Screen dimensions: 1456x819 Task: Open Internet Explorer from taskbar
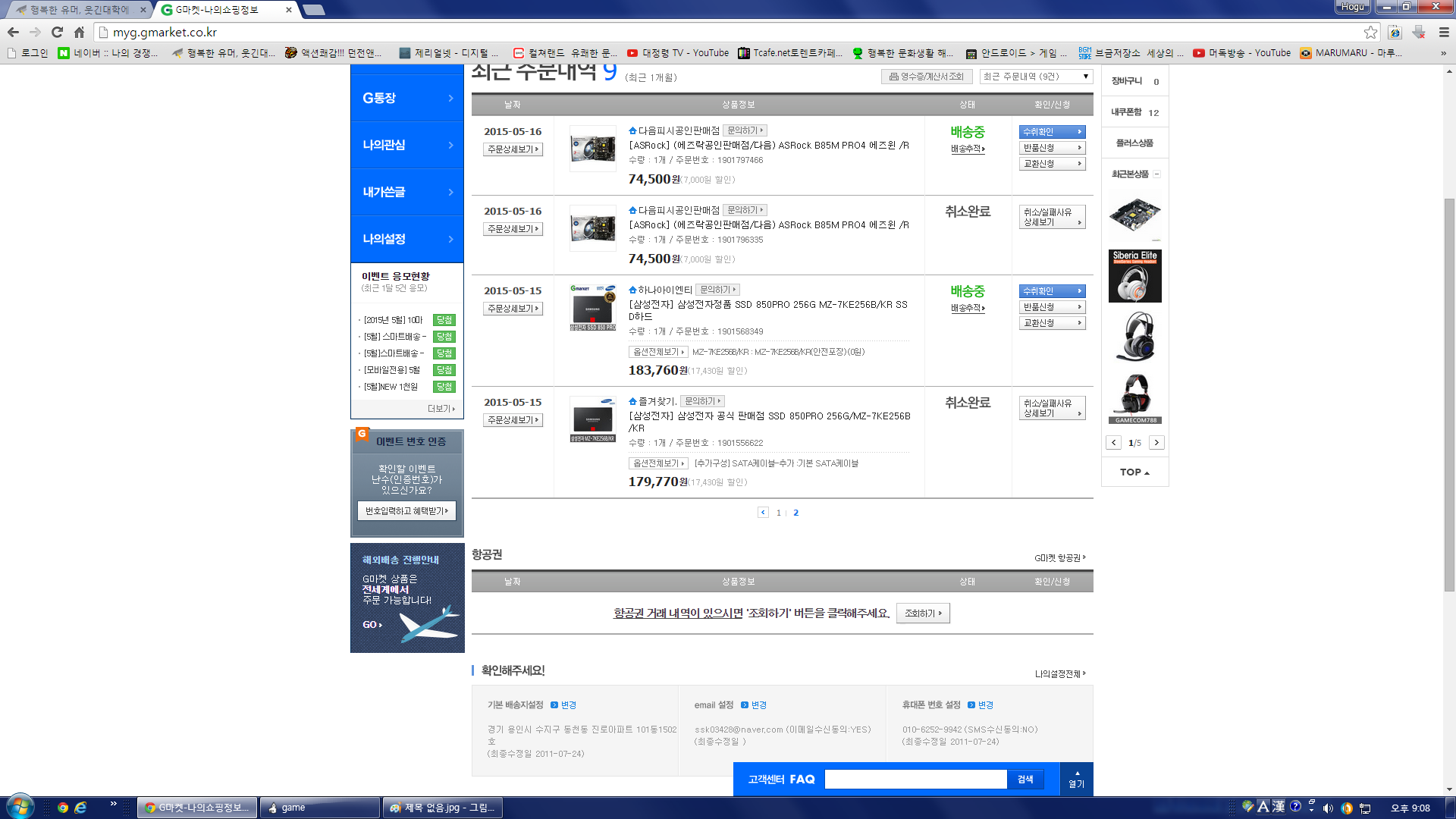coord(80,808)
